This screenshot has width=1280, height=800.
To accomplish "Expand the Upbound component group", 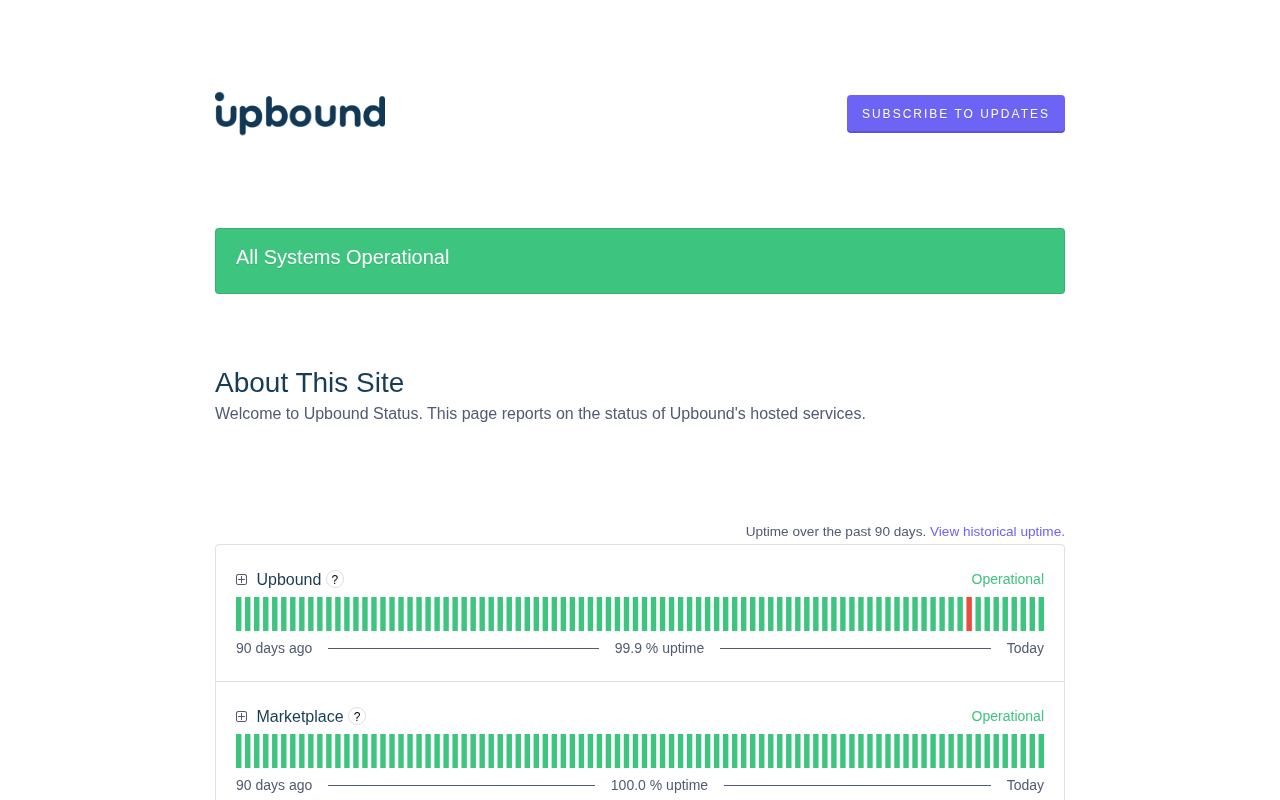I will point(242,579).
